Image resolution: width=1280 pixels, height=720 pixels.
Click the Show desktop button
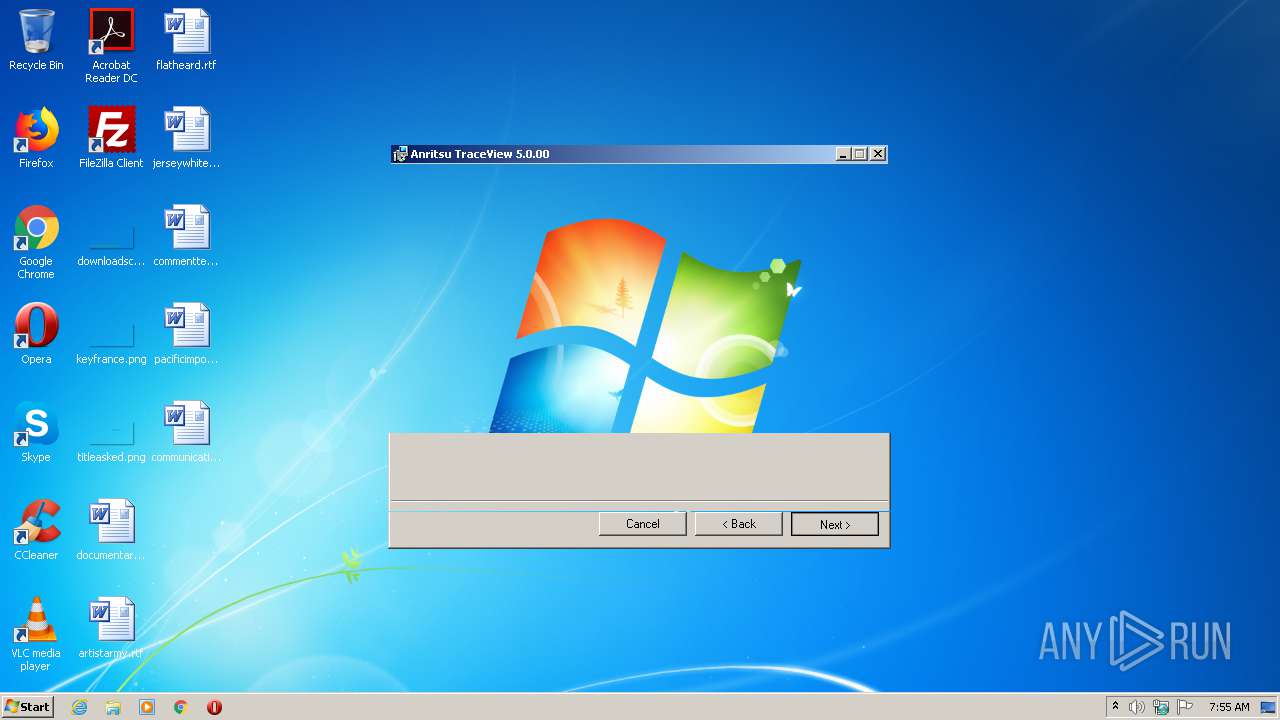[1268, 707]
